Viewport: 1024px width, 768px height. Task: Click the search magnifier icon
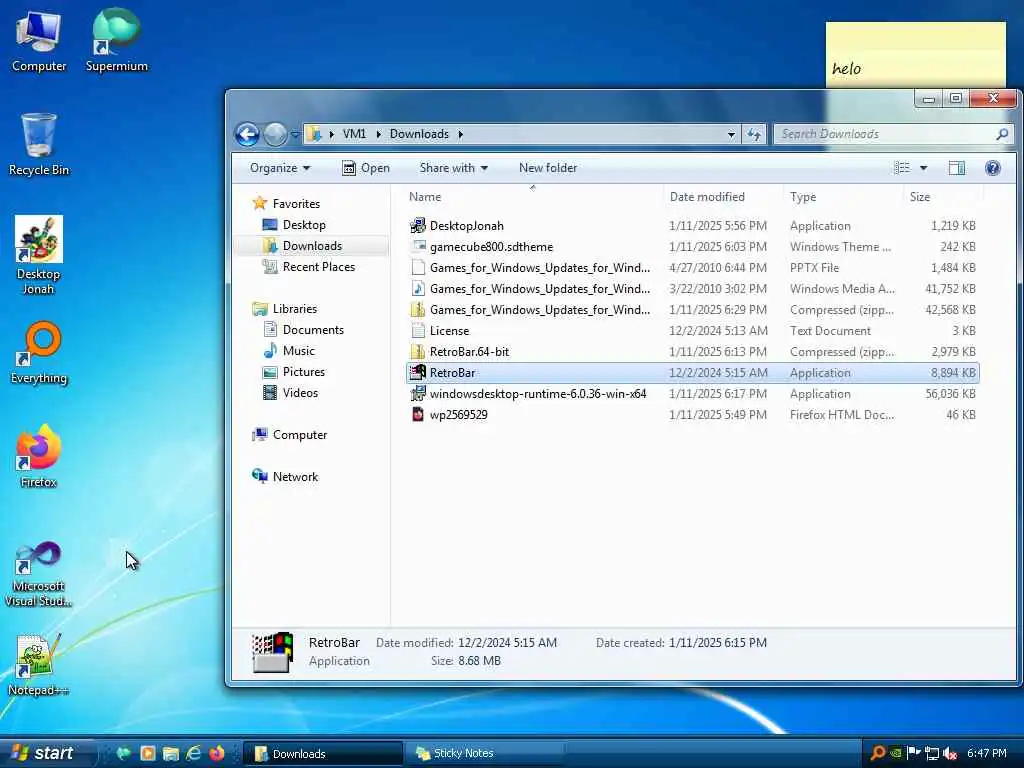click(x=1002, y=135)
